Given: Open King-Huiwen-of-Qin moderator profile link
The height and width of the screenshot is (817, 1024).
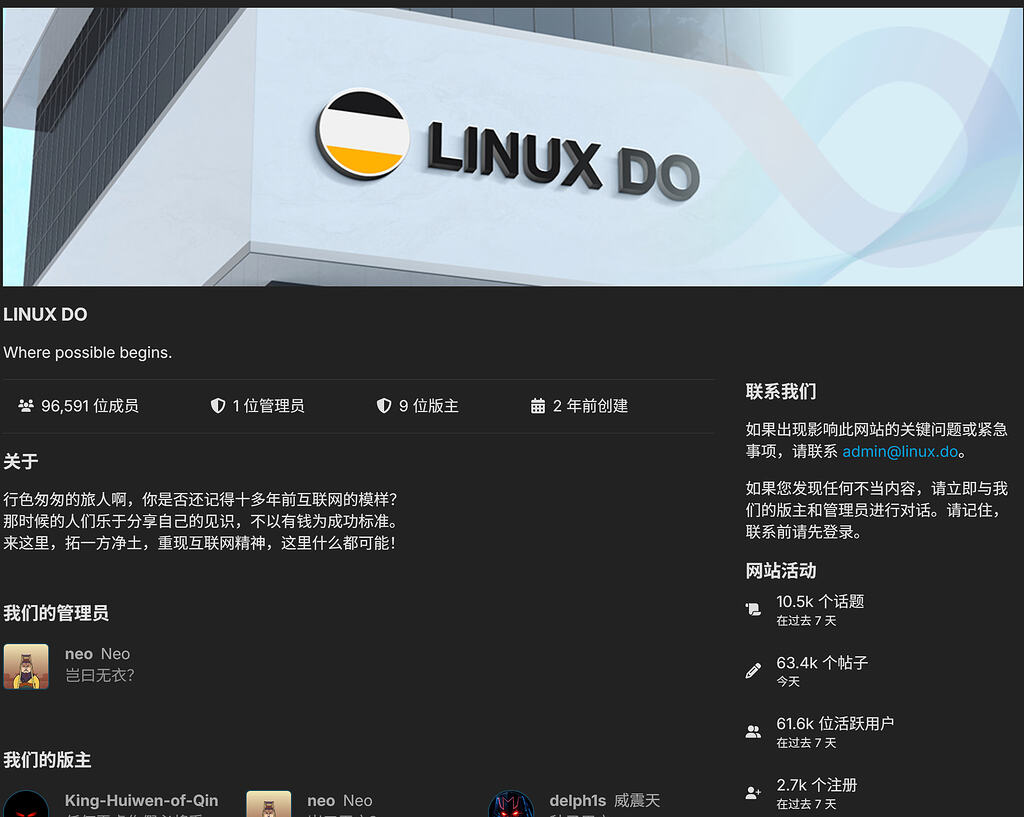Looking at the screenshot, I should tap(142, 800).
